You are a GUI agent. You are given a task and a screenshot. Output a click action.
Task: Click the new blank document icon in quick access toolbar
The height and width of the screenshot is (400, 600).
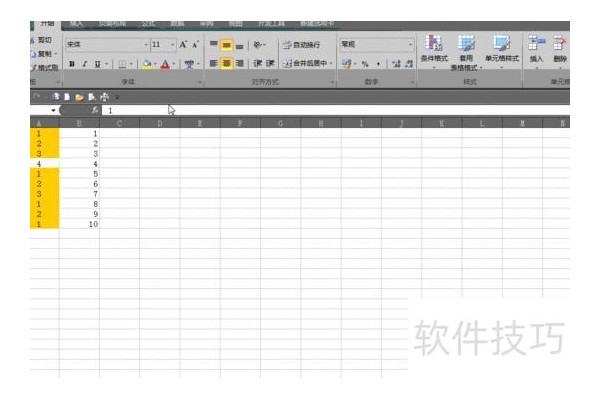point(67,97)
